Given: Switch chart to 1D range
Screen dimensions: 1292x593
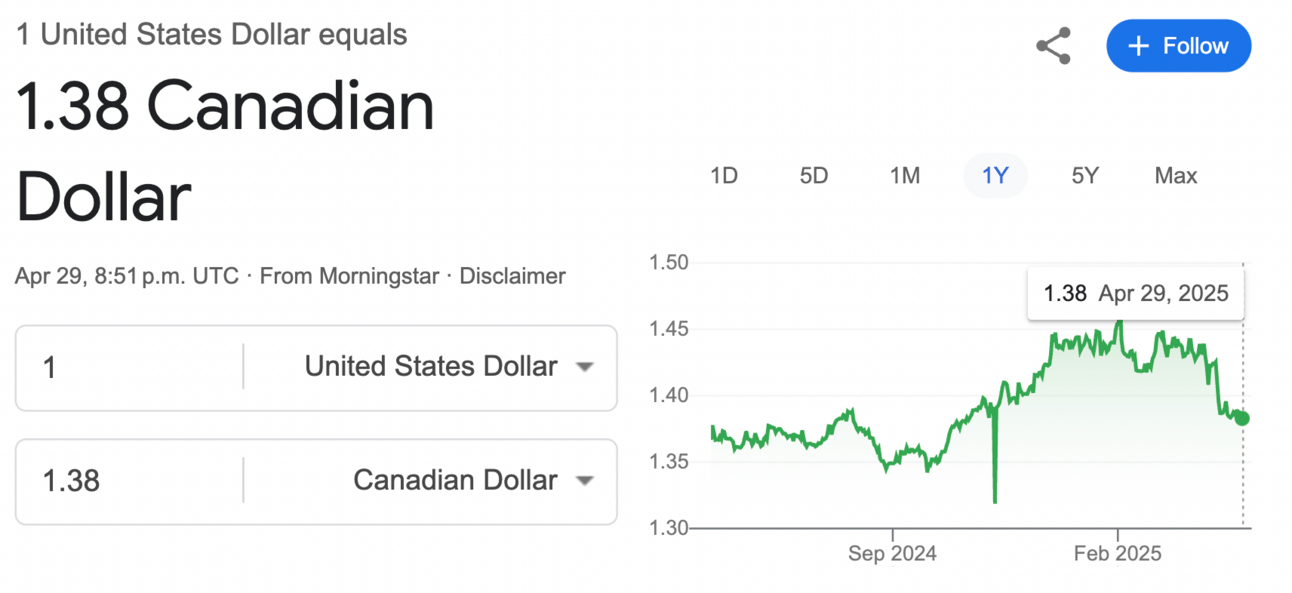Looking at the screenshot, I should (723, 176).
